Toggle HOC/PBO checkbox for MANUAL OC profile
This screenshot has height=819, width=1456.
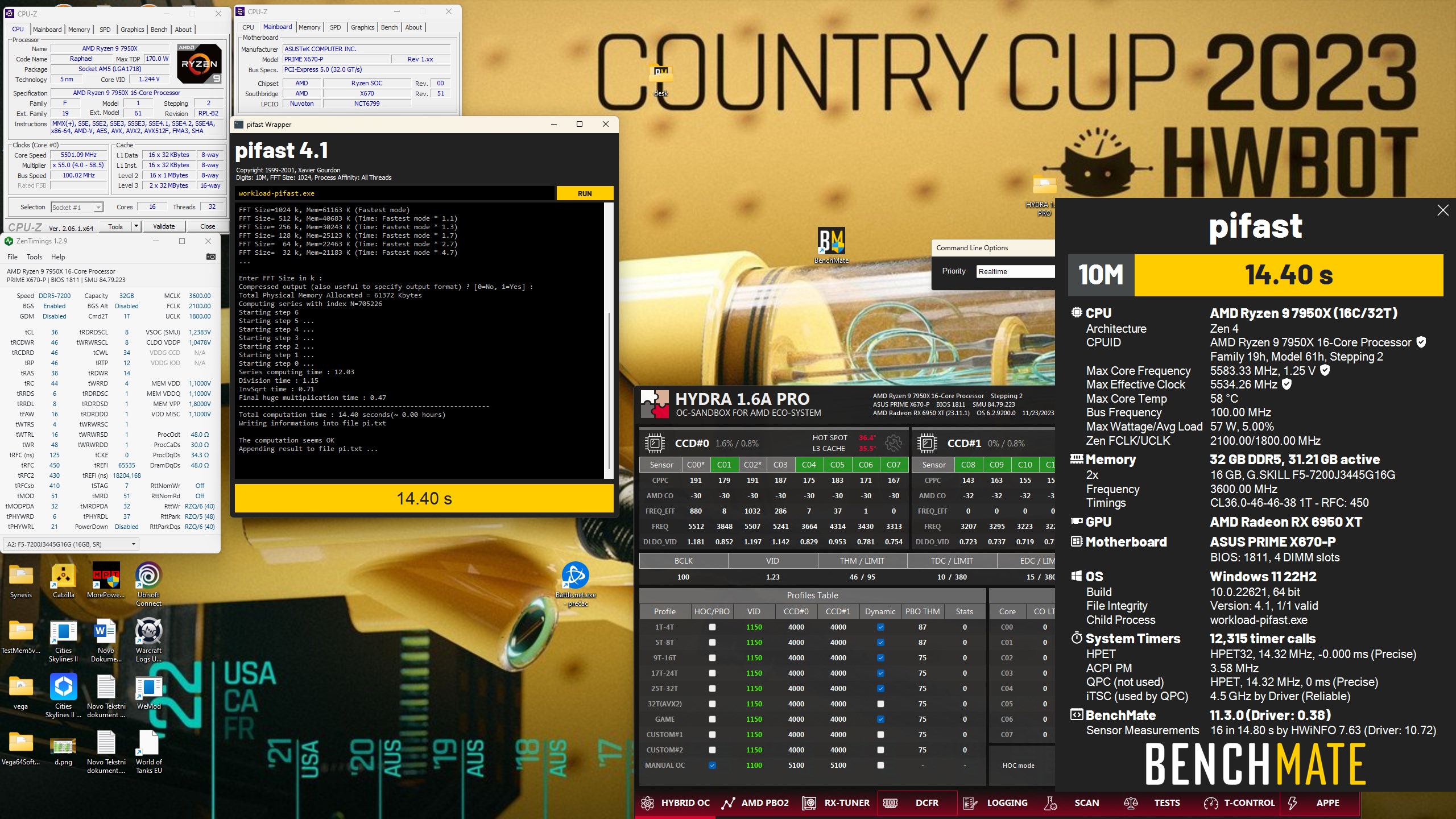pyautogui.click(x=712, y=765)
